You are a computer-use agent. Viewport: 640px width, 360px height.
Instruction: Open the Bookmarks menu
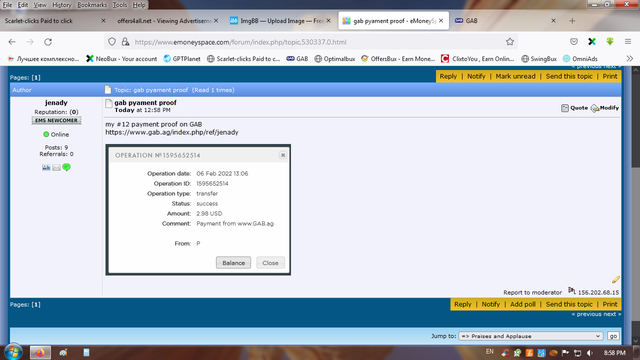92,5
